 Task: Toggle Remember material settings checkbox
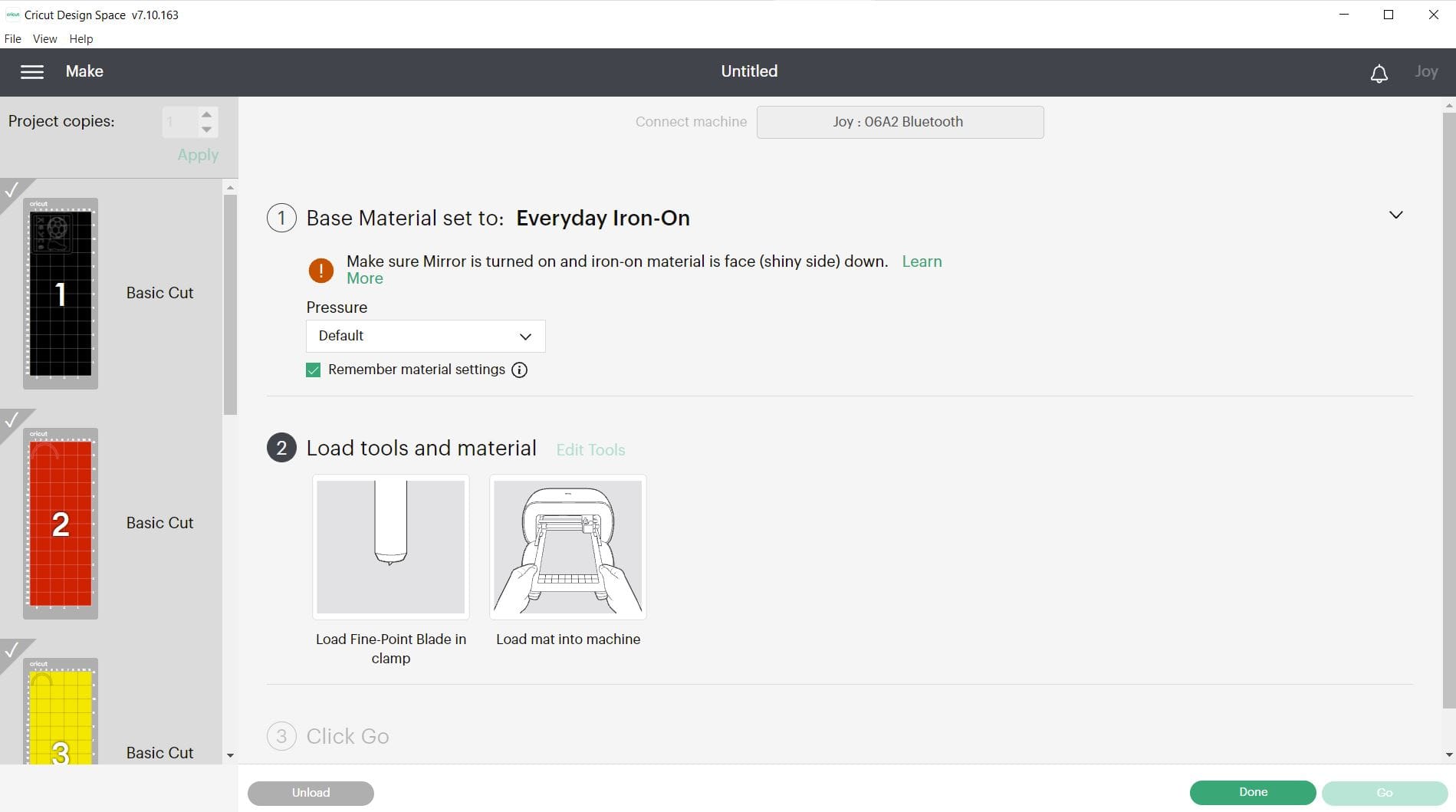click(313, 370)
